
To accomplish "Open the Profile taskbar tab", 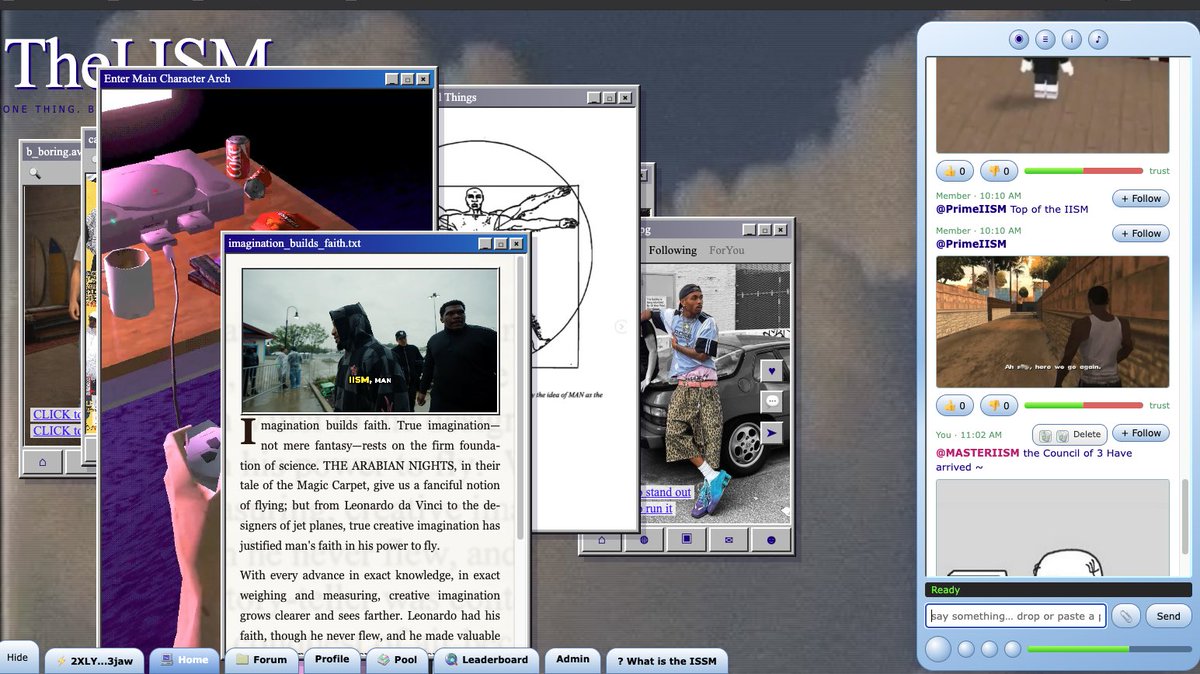I will [332, 660].
